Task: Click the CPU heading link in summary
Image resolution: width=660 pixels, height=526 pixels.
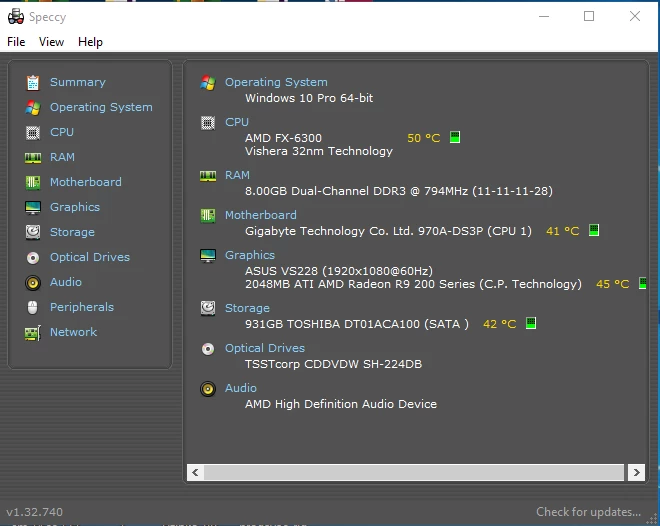Action: click(237, 122)
